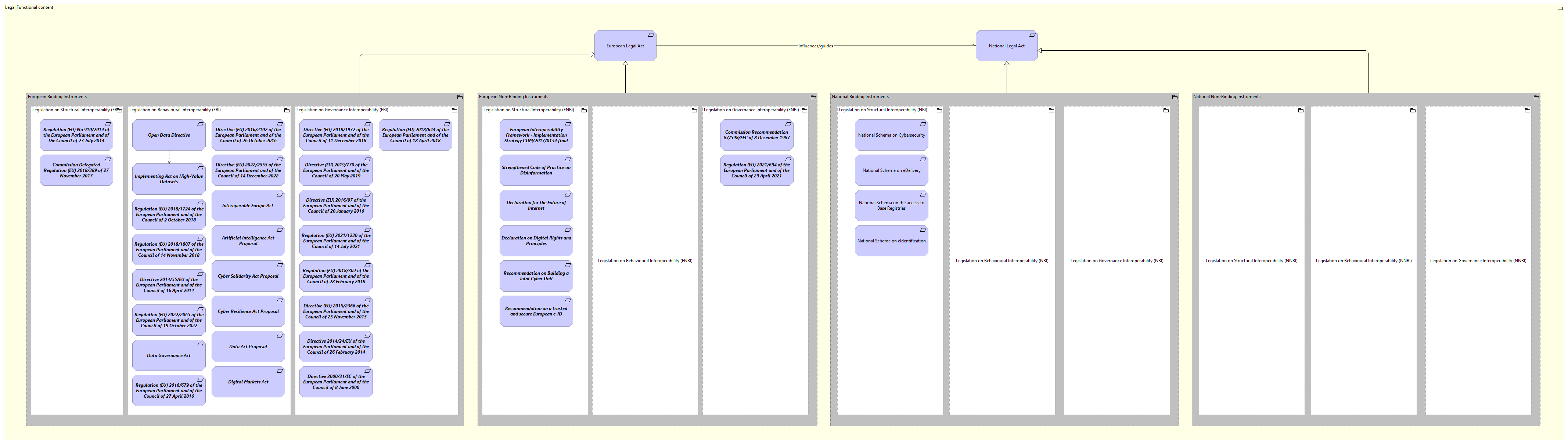This screenshot has width=1568, height=444.
Task: Select the empty Legislation on Behavioural Interoperability (NBI) container
Action: click(x=1003, y=261)
